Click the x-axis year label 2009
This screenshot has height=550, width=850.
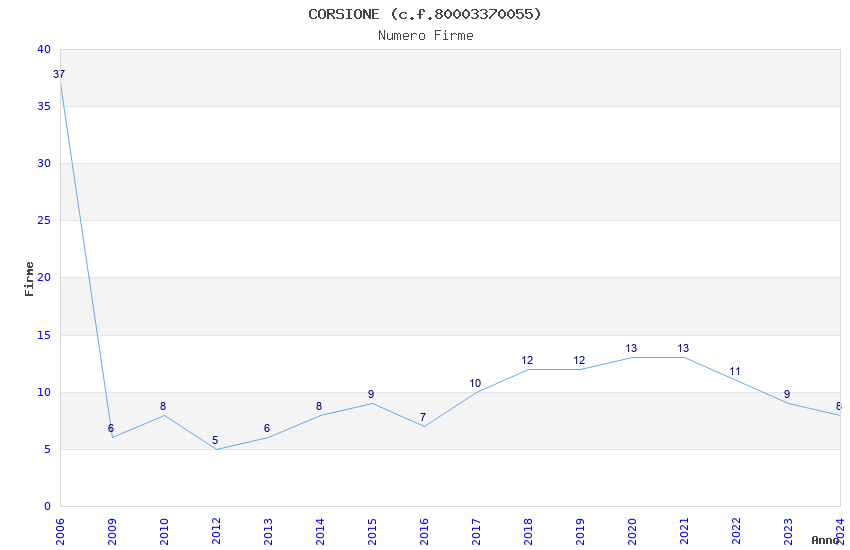pos(112,532)
